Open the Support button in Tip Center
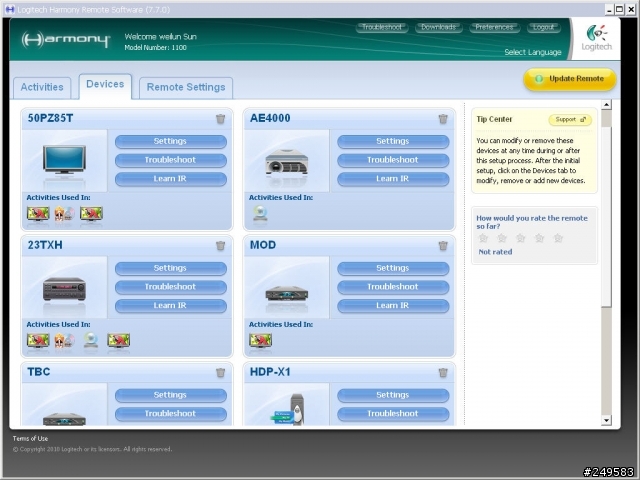This screenshot has width=640, height=480. [x=570, y=120]
